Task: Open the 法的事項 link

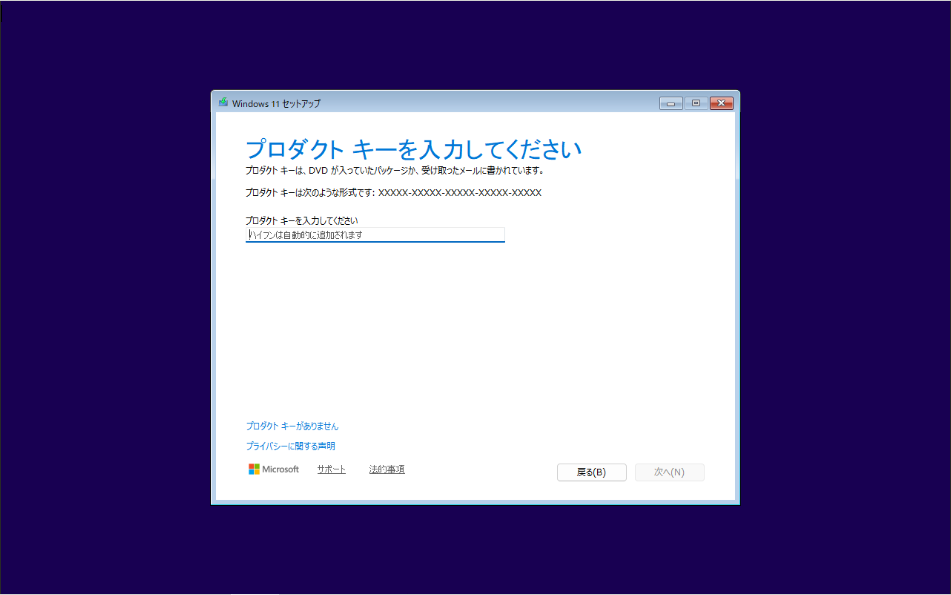Action: click(386, 468)
